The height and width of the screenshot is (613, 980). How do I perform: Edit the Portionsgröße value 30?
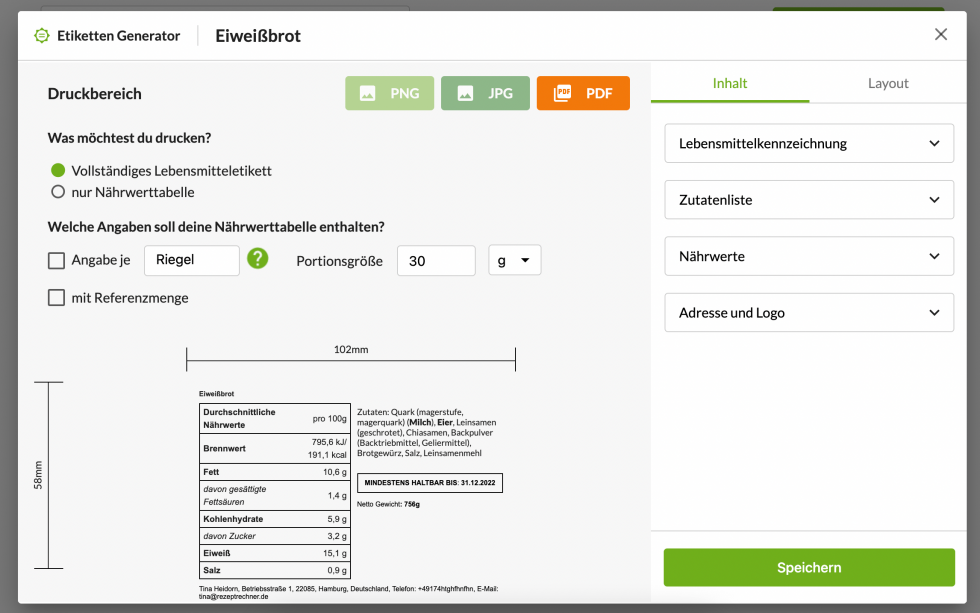(x=436, y=261)
